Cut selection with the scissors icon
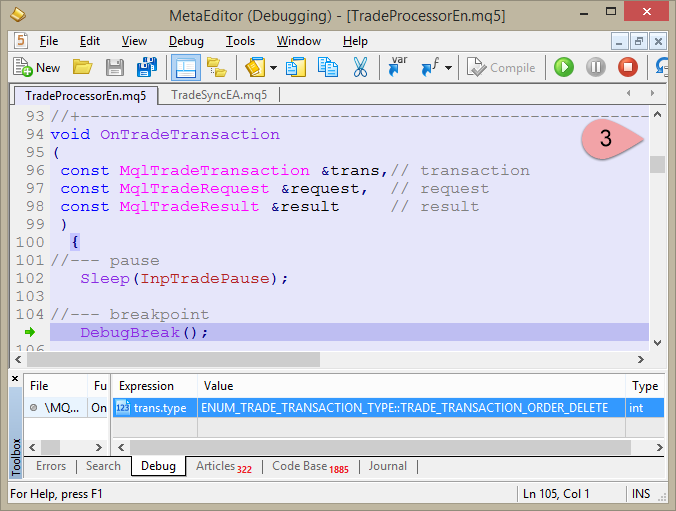 [x=360, y=67]
